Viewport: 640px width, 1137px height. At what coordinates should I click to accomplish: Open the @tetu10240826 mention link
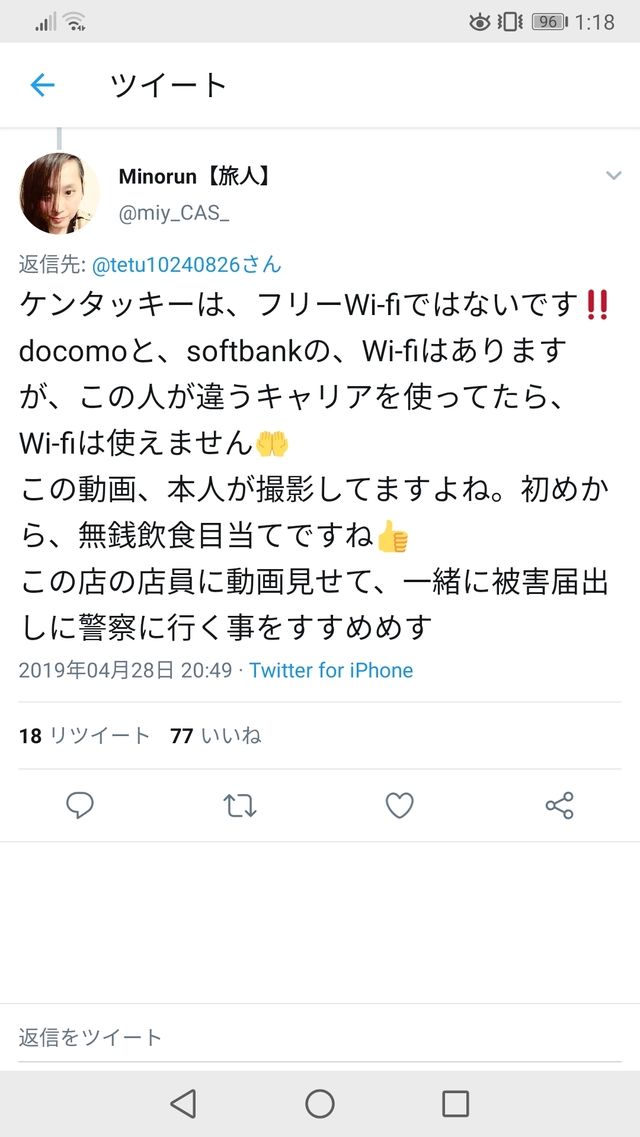186,265
